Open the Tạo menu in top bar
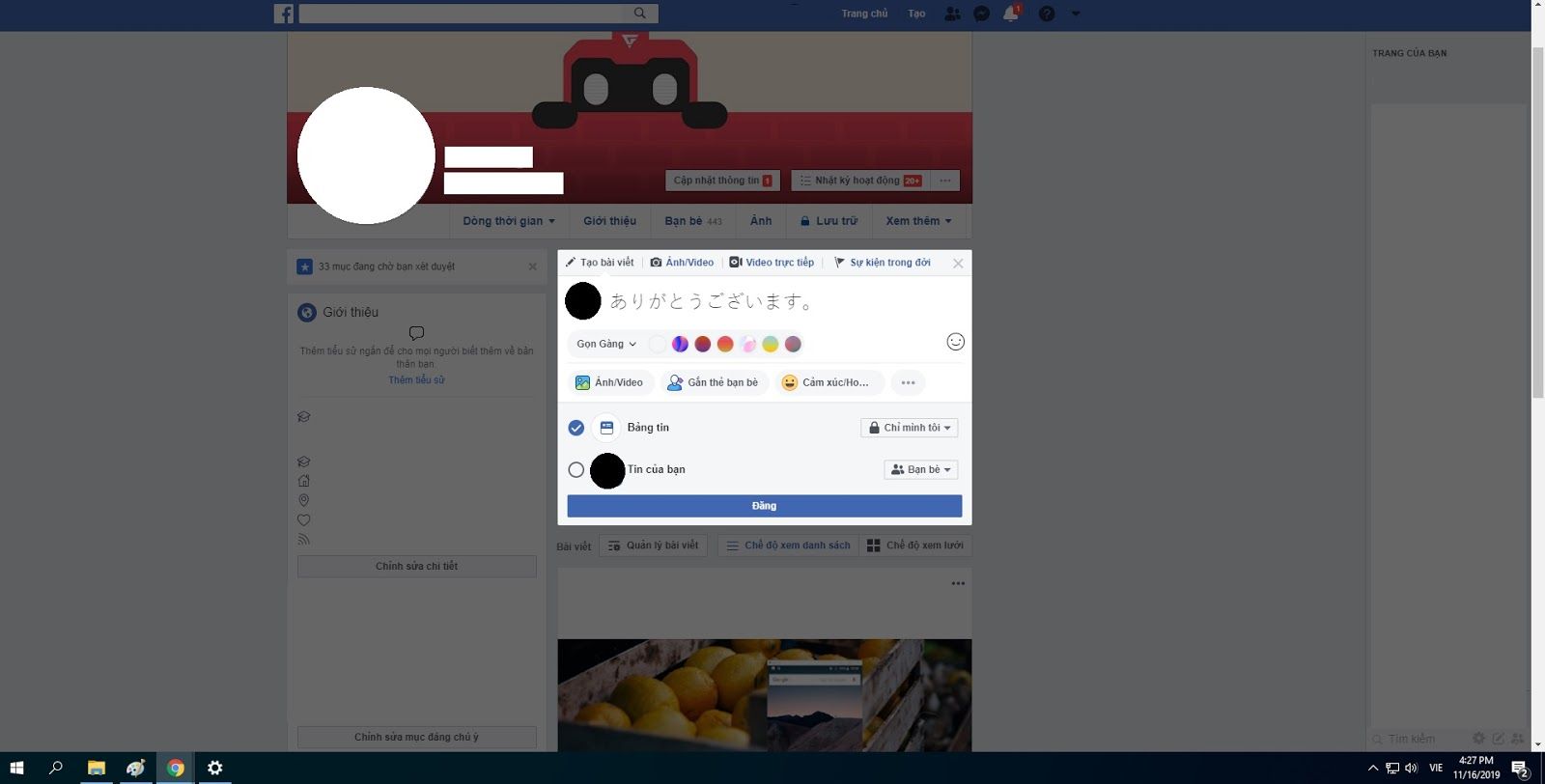 pyautogui.click(x=916, y=14)
